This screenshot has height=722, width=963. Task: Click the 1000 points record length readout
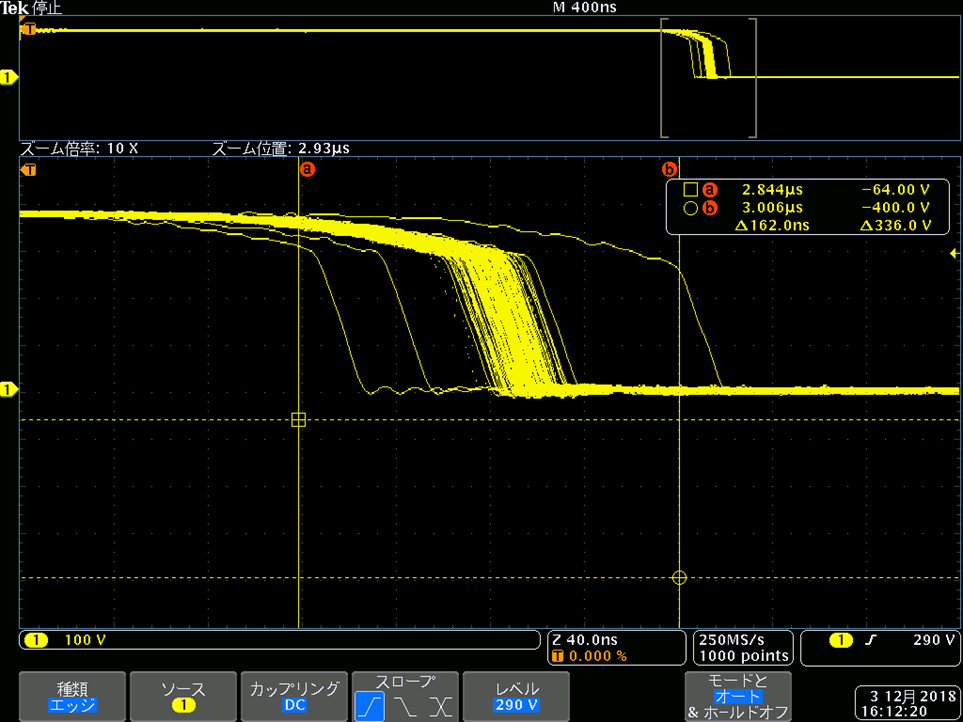click(x=744, y=656)
